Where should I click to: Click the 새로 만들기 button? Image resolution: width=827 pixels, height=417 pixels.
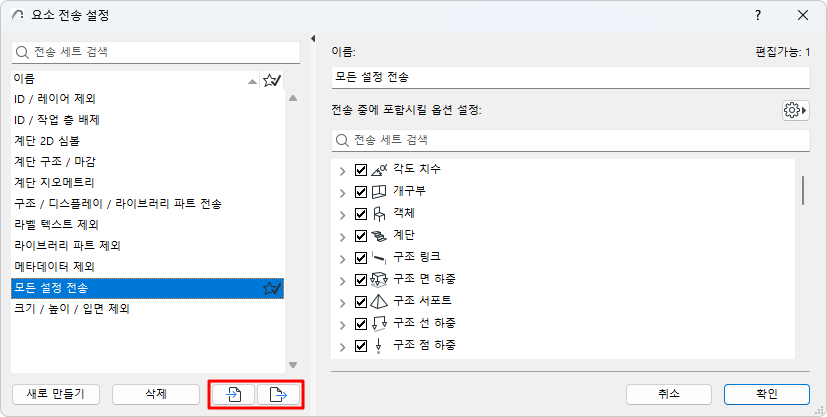55,394
